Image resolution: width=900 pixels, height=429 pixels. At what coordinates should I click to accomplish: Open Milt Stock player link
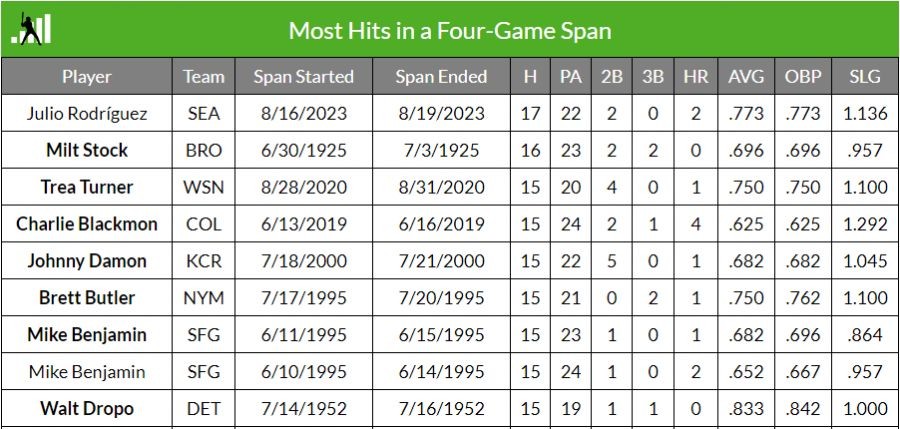pyautogui.click(x=87, y=150)
